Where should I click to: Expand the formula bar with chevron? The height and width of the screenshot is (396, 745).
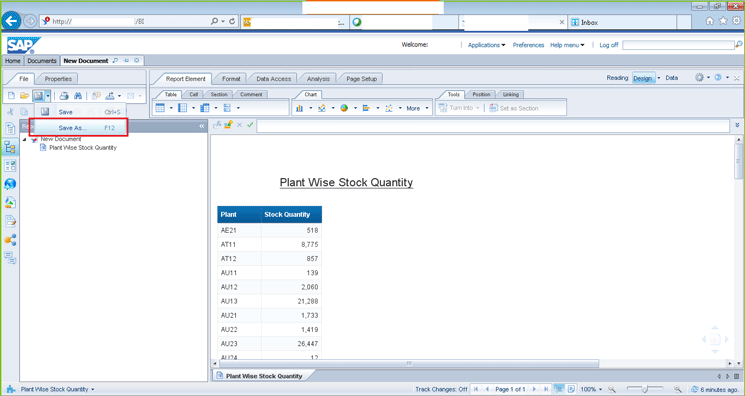[737, 125]
